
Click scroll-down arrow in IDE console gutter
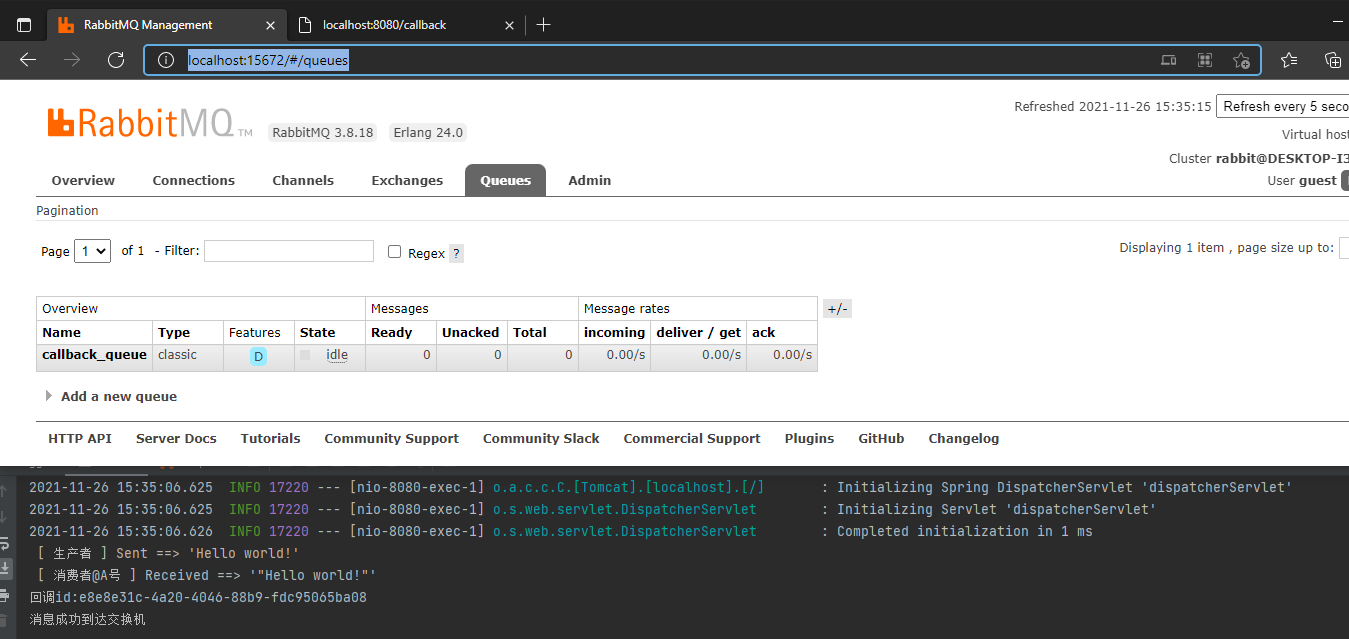(x=5, y=517)
